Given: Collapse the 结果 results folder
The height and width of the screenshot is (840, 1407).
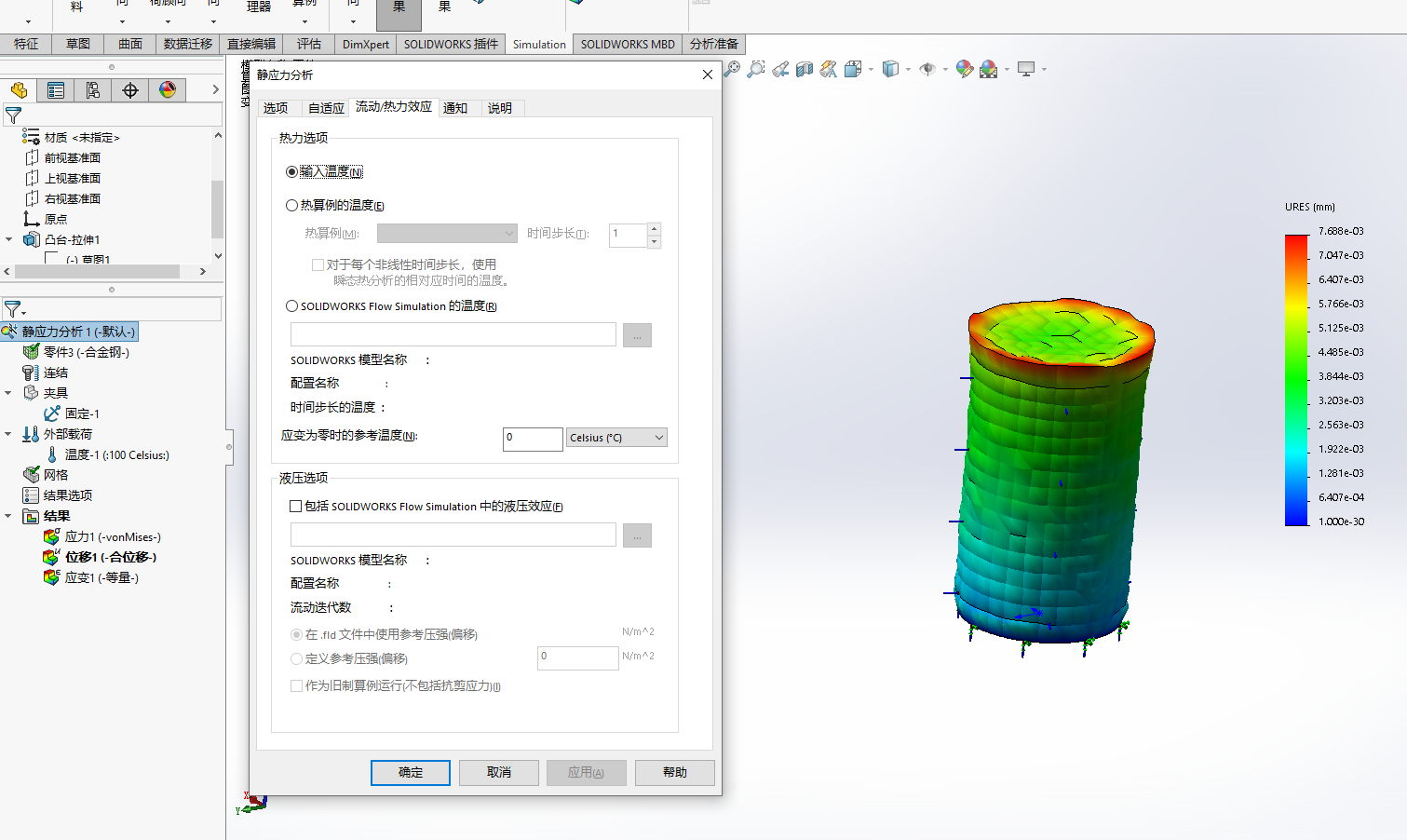Looking at the screenshot, I should coord(9,516).
